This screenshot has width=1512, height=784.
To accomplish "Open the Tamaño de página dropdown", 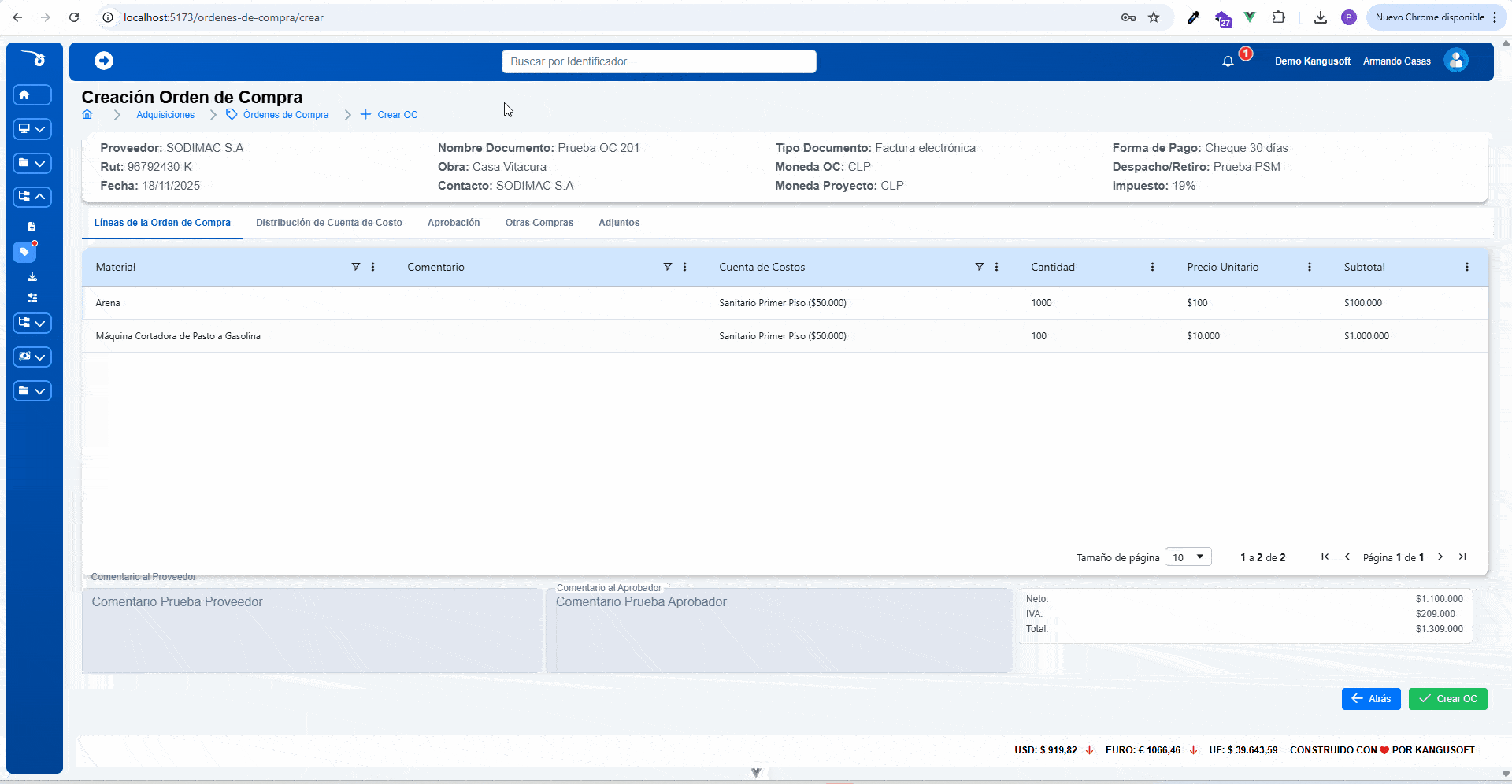I will pyautogui.click(x=1188, y=557).
